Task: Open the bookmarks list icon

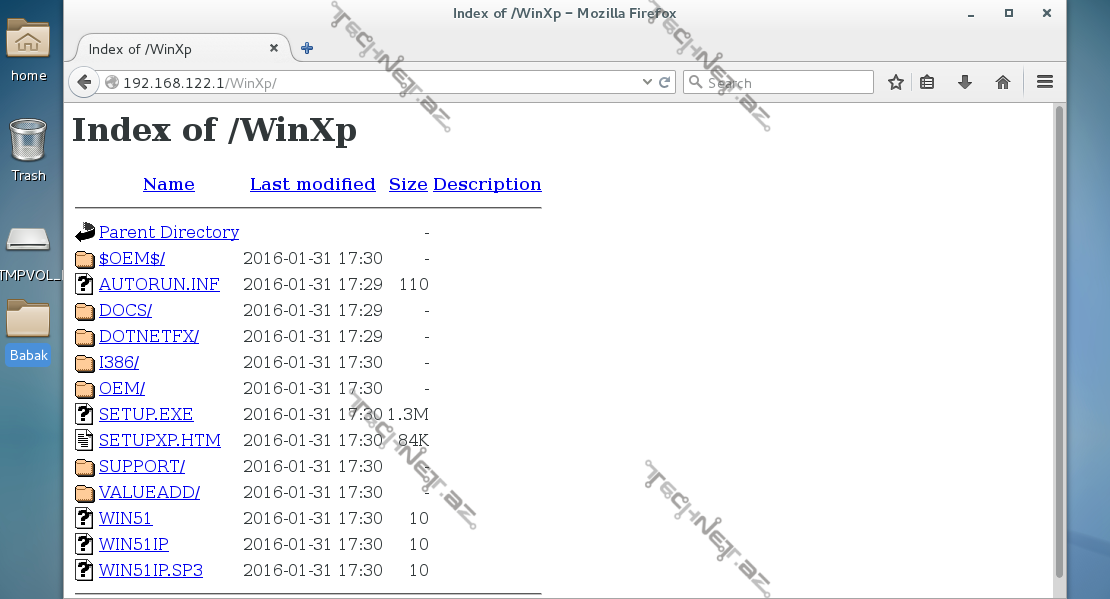Action: point(927,83)
